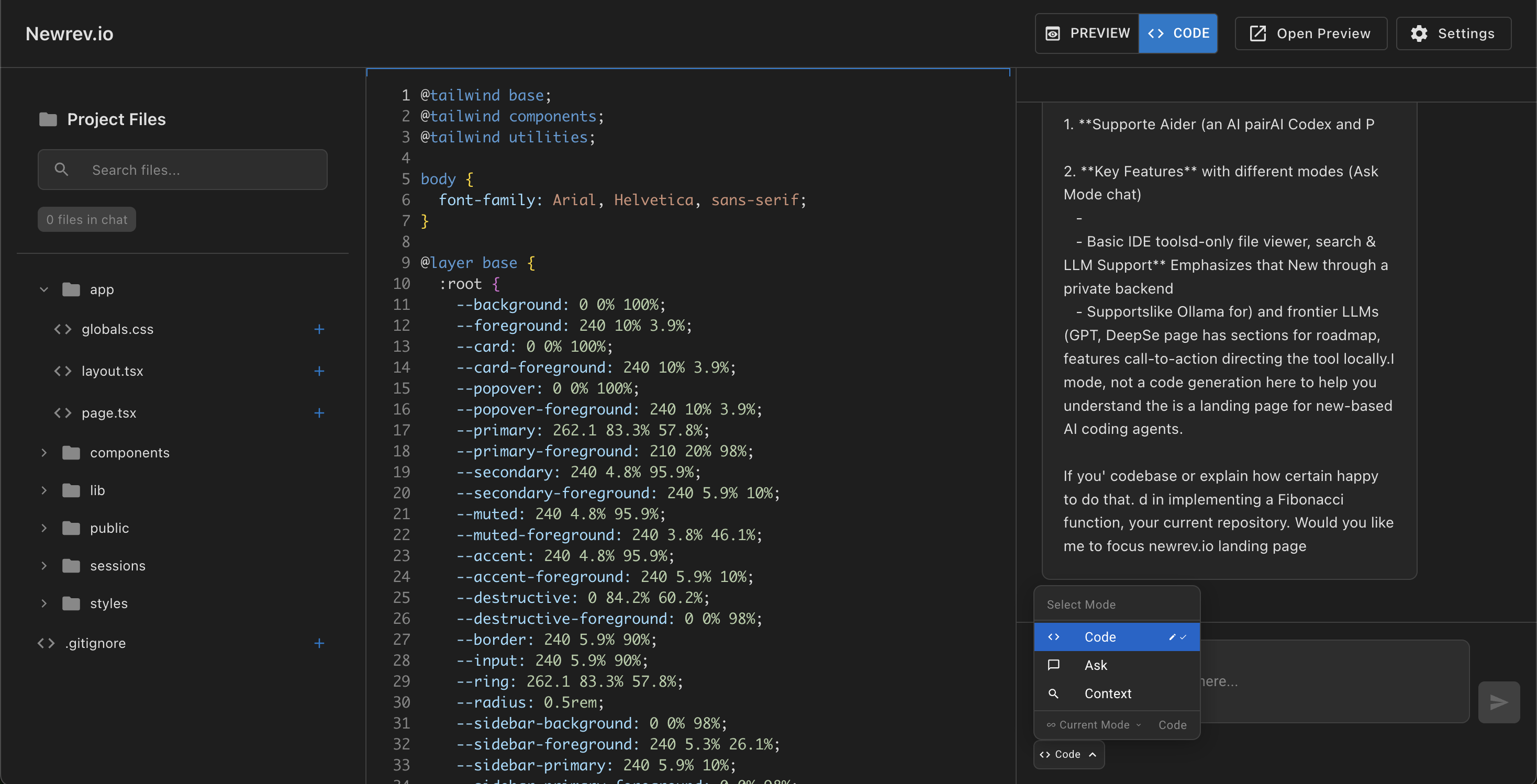Close the Code mode selector dropdown button
This screenshot has width=1537, height=784.
pos(1068,755)
